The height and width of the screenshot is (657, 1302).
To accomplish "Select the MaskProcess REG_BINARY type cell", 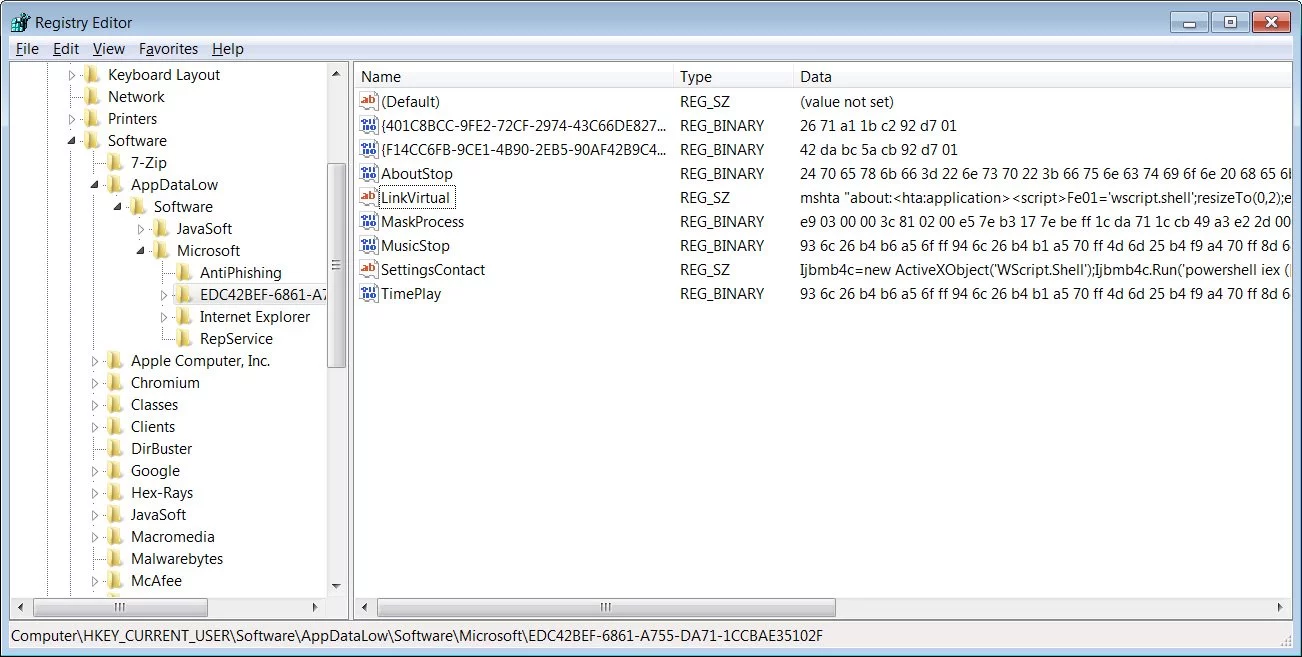I will tap(722, 222).
